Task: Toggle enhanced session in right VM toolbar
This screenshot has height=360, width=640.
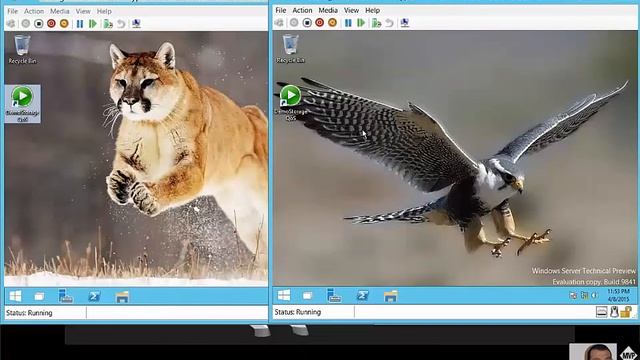Action: click(x=404, y=23)
